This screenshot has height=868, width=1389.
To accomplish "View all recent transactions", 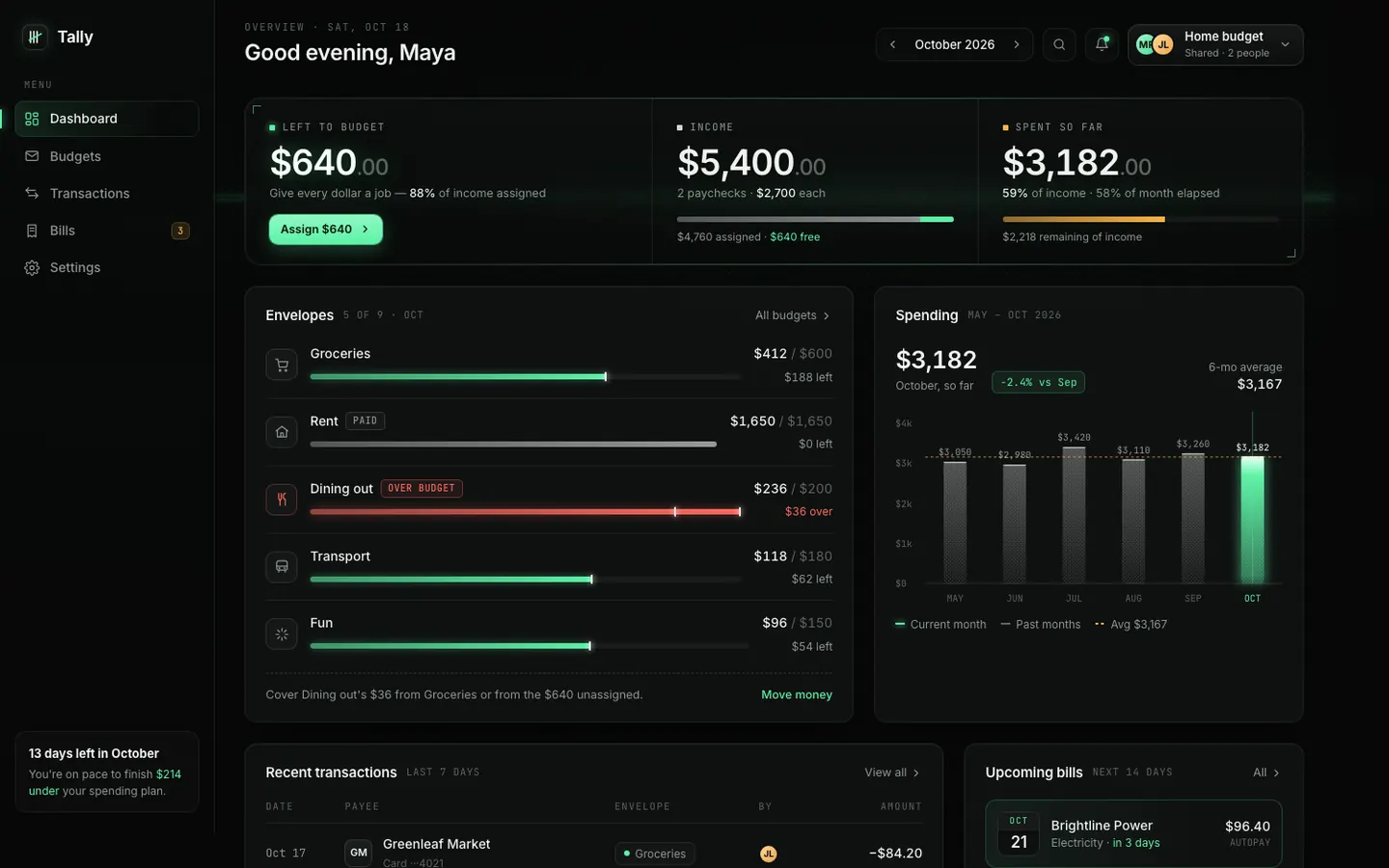I will coord(892,773).
